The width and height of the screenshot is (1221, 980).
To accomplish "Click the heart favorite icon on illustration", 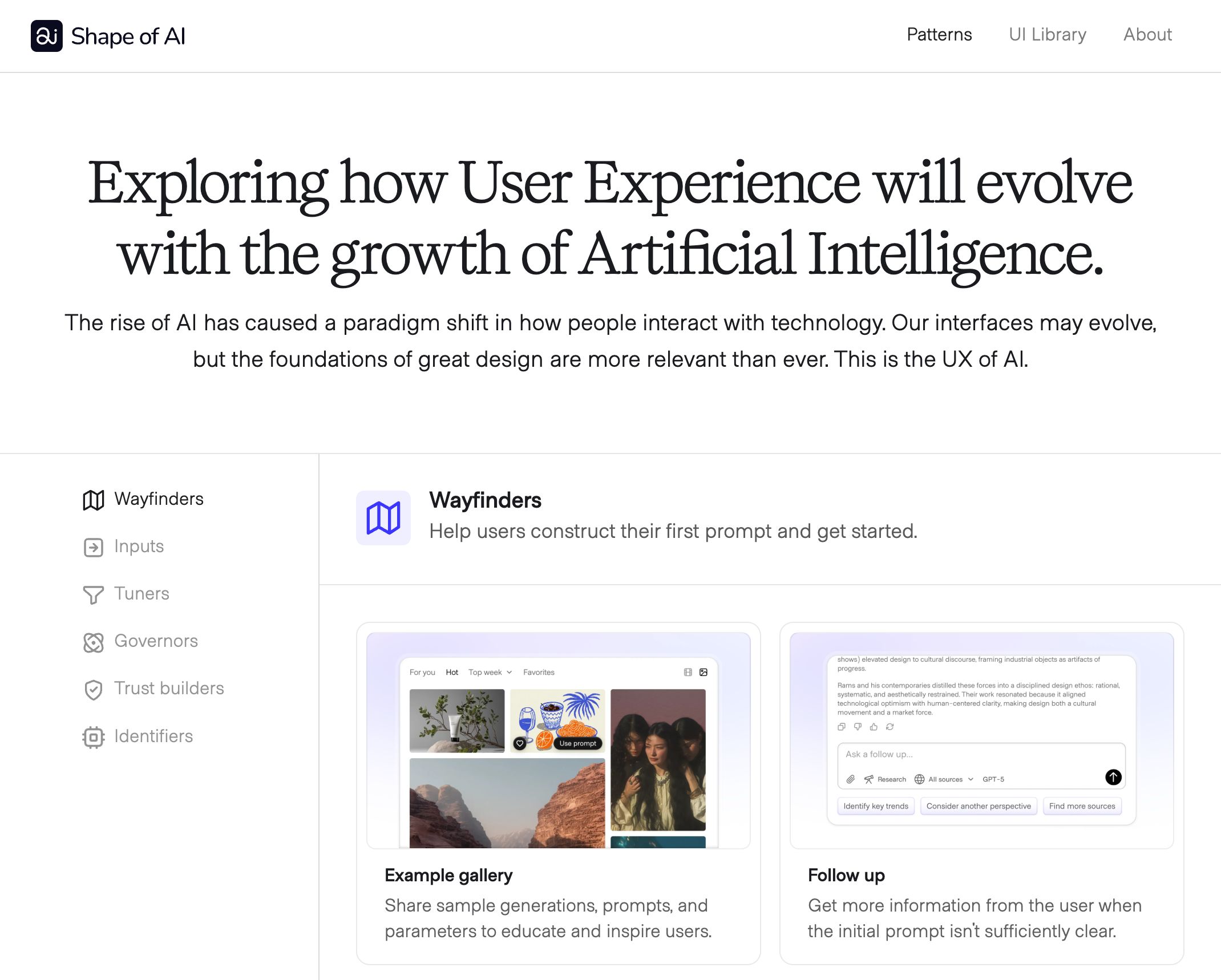I will point(520,743).
